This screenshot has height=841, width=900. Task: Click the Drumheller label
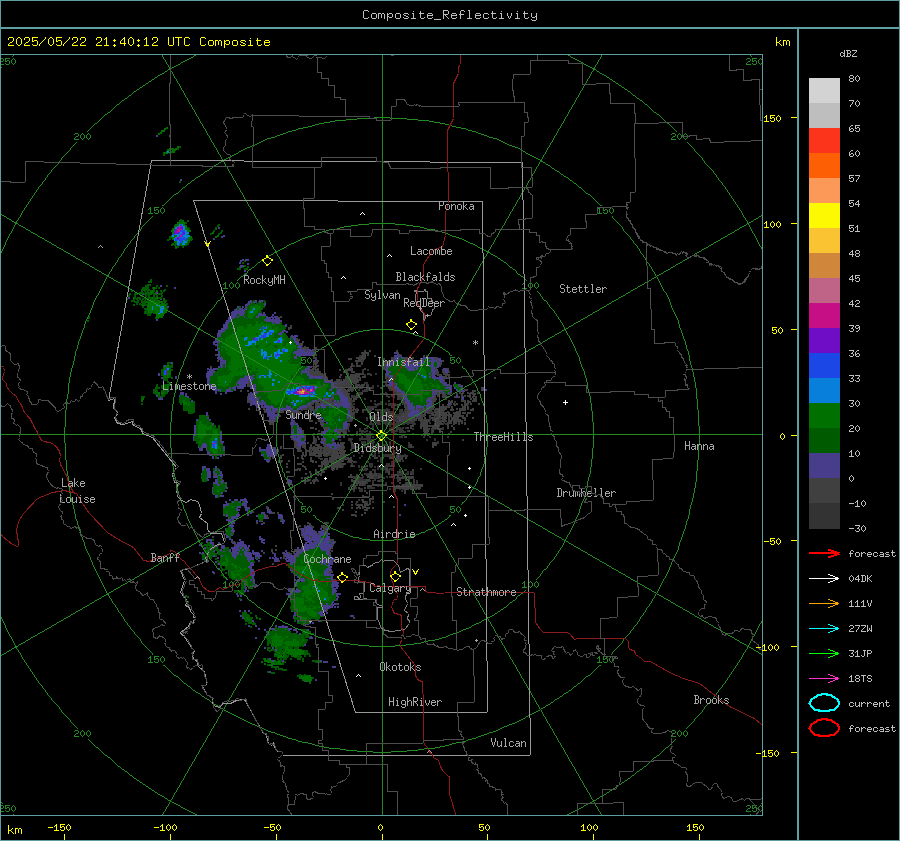click(586, 493)
